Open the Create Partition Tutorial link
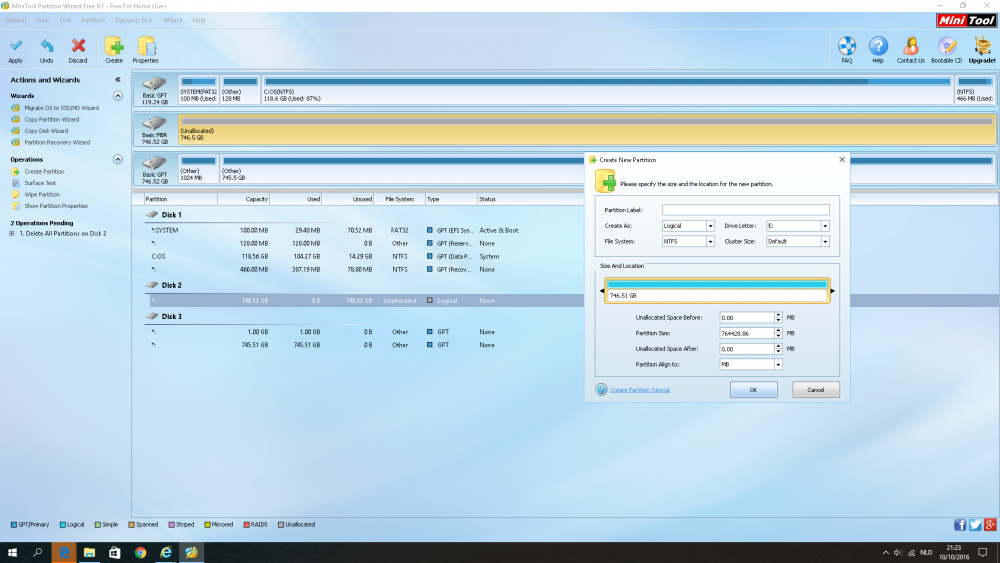1000x563 pixels. pos(639,390)
